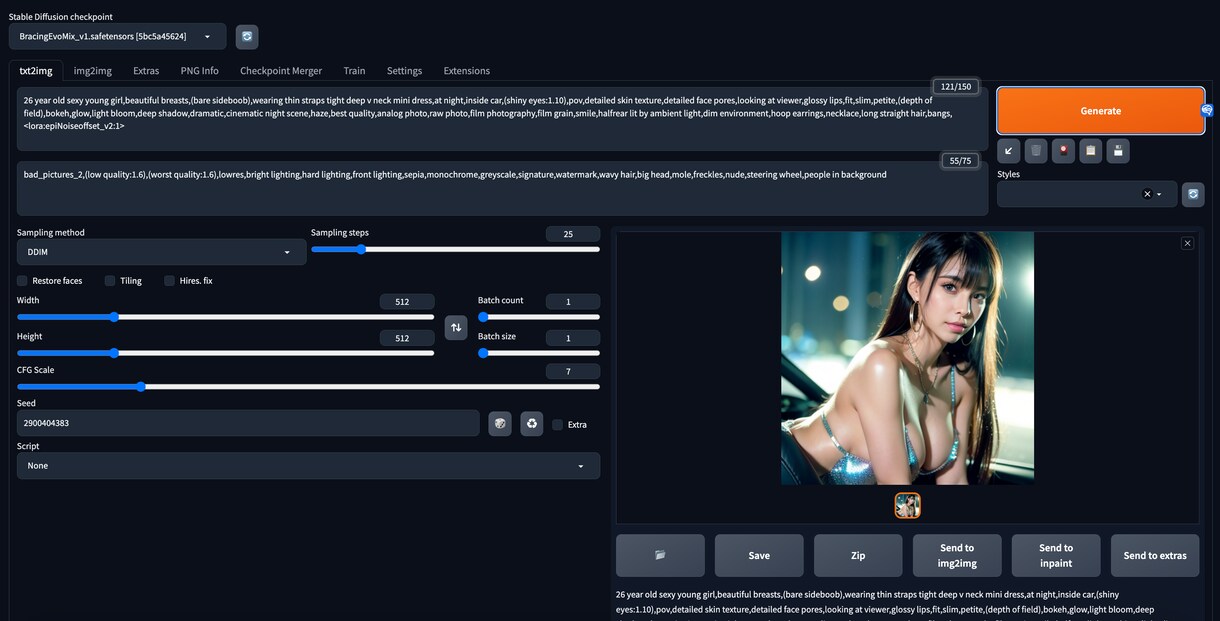
Task: Enable the Restore faces checkbox
Action: point(23,281)
